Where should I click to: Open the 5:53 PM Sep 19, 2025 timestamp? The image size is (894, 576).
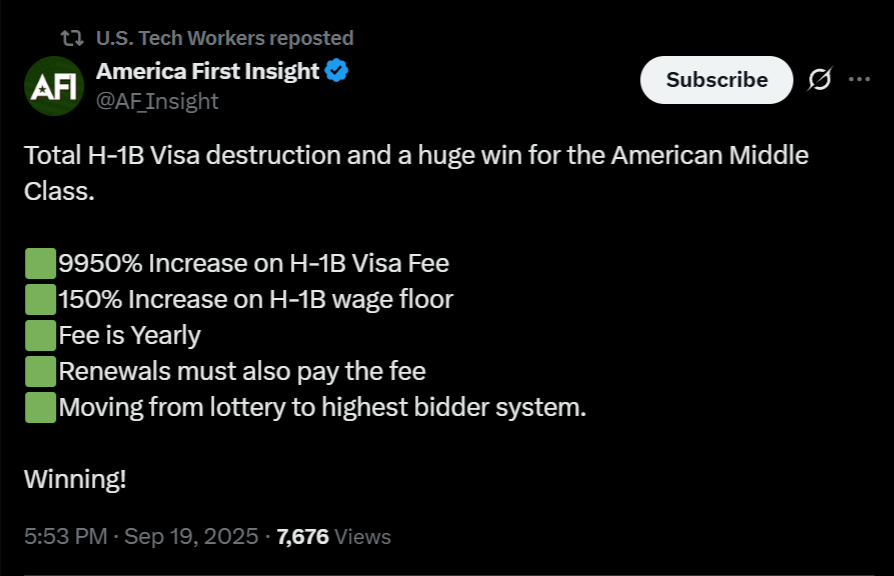click(141, 537)
